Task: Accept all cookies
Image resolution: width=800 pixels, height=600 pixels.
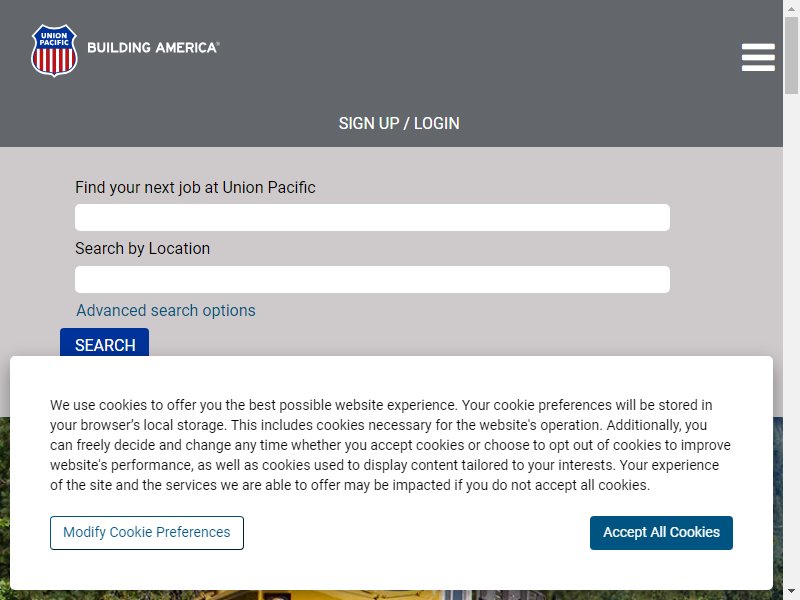Action: click(661, 533)
